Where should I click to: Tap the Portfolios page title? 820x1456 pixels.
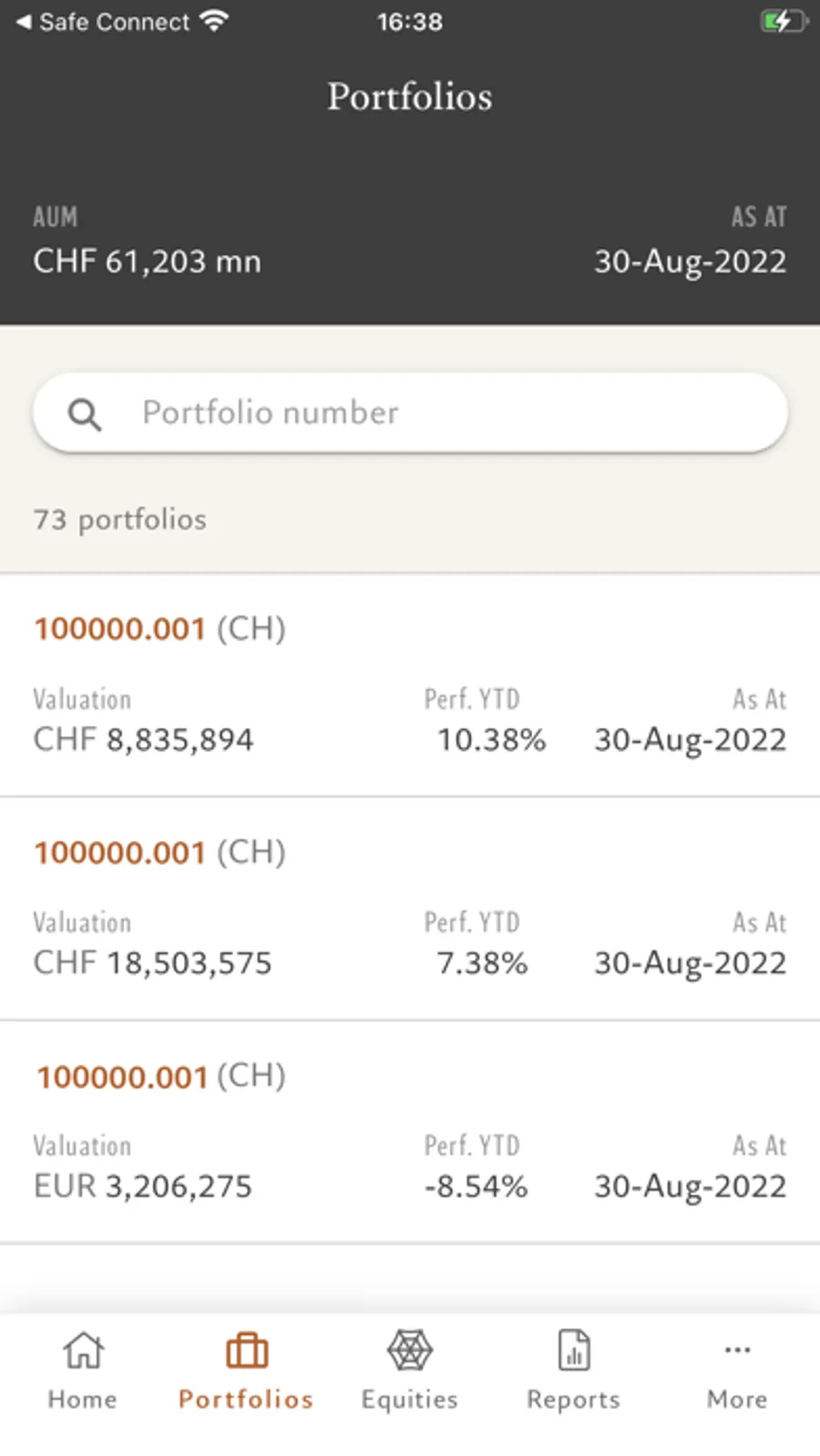tap(410, 97)
